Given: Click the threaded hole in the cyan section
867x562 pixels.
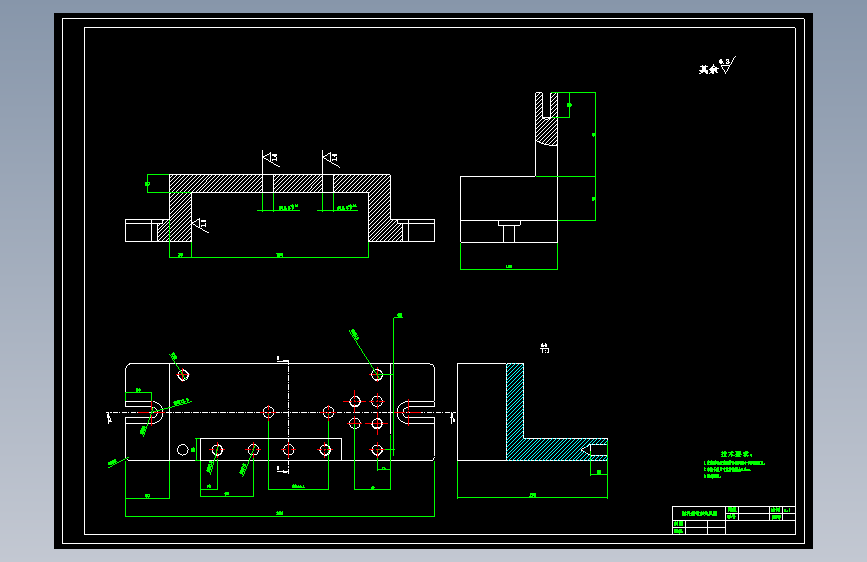Looking at the screenshot, I should [x=594, y=450].
